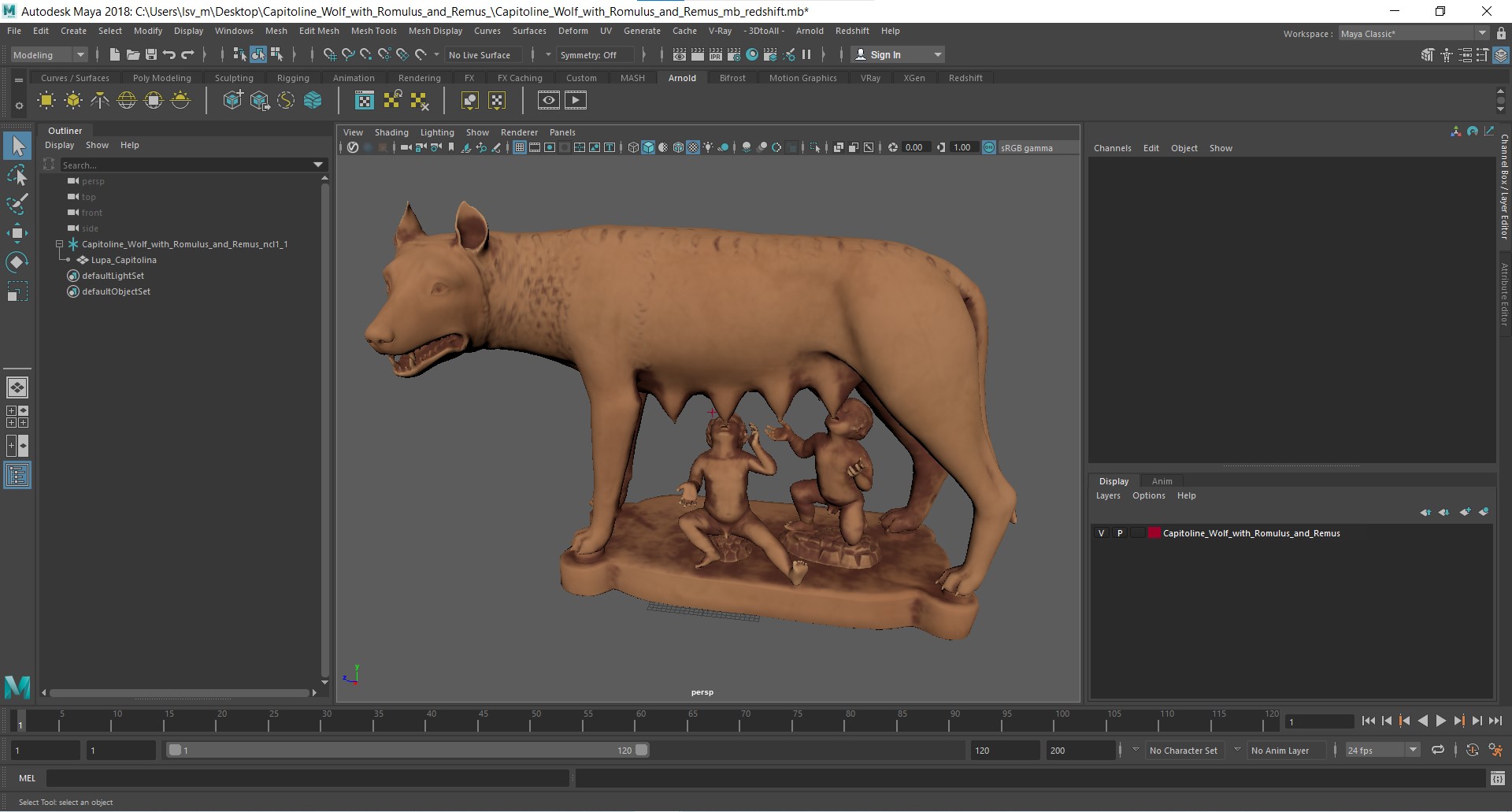The image size is (1512, 812).
Task: Click the Arnold TX Manager shelf icon
Action: pyautogui.click(x=365, y=100)
